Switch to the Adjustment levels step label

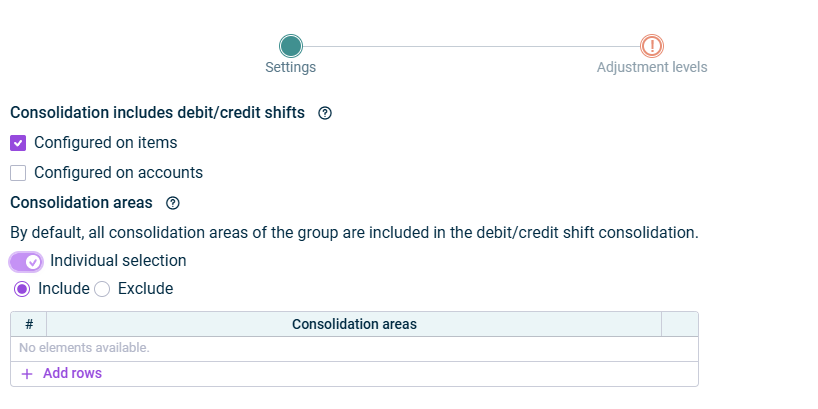pyautogui.click(x=652, y=68)
